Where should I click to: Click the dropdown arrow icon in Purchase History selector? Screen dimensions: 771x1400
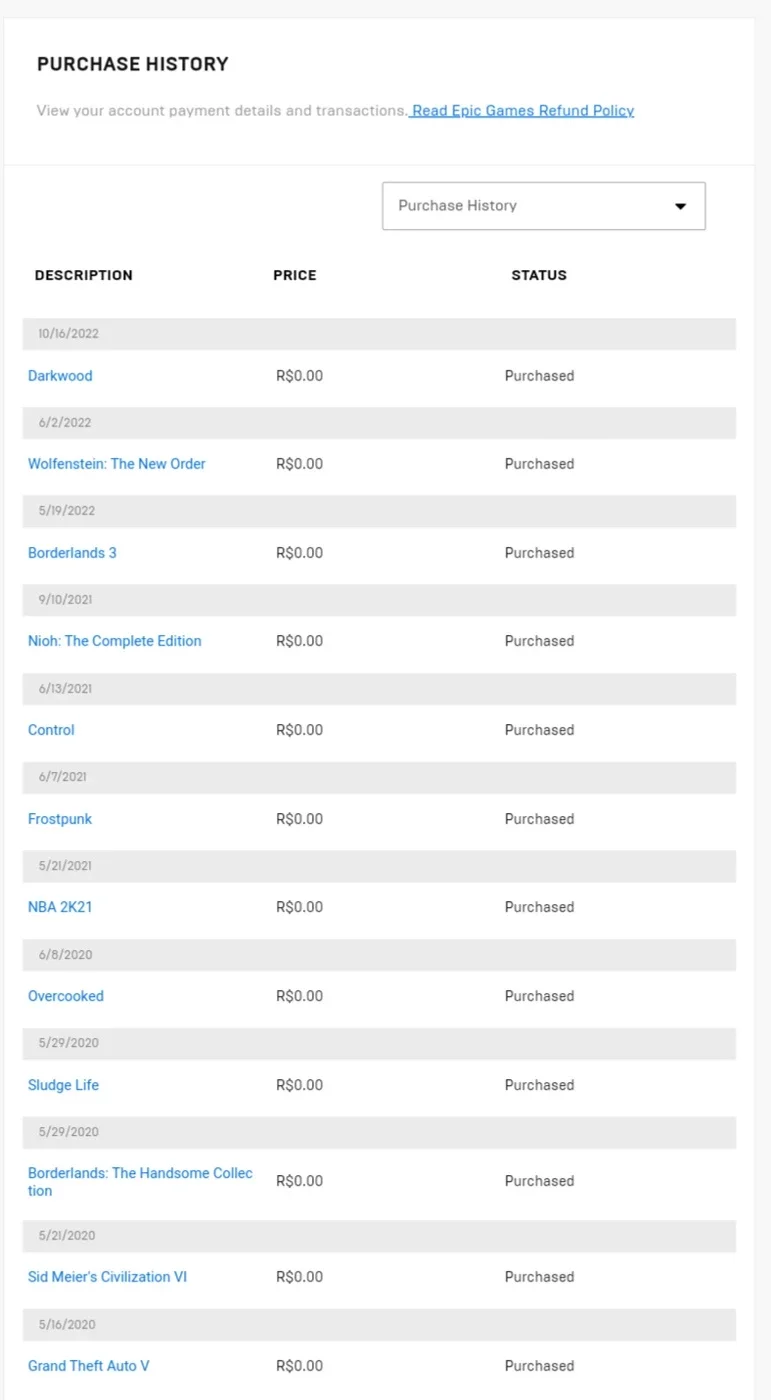coord(680,206)
